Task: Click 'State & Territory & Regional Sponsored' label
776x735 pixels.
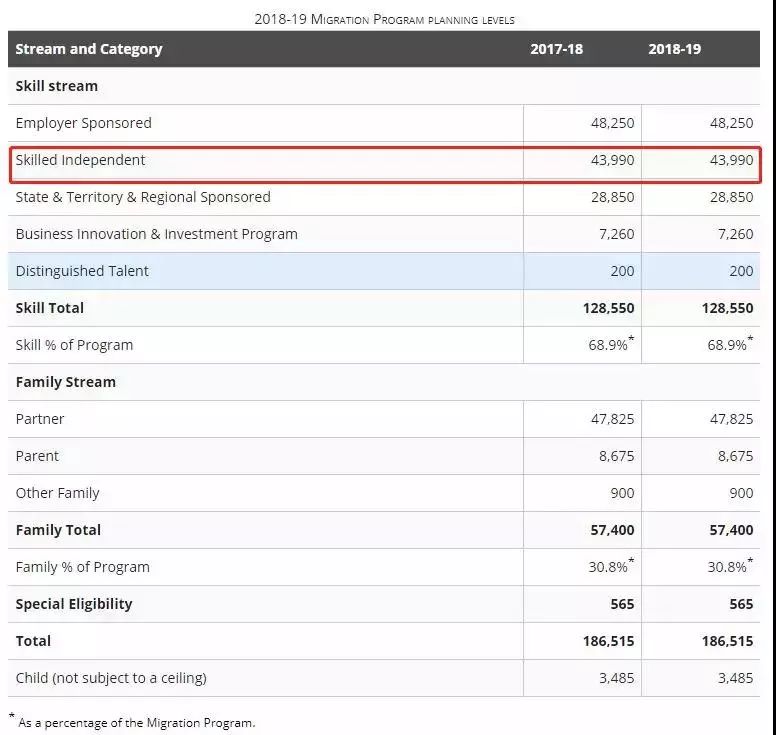Action: (x=143, y=197)
